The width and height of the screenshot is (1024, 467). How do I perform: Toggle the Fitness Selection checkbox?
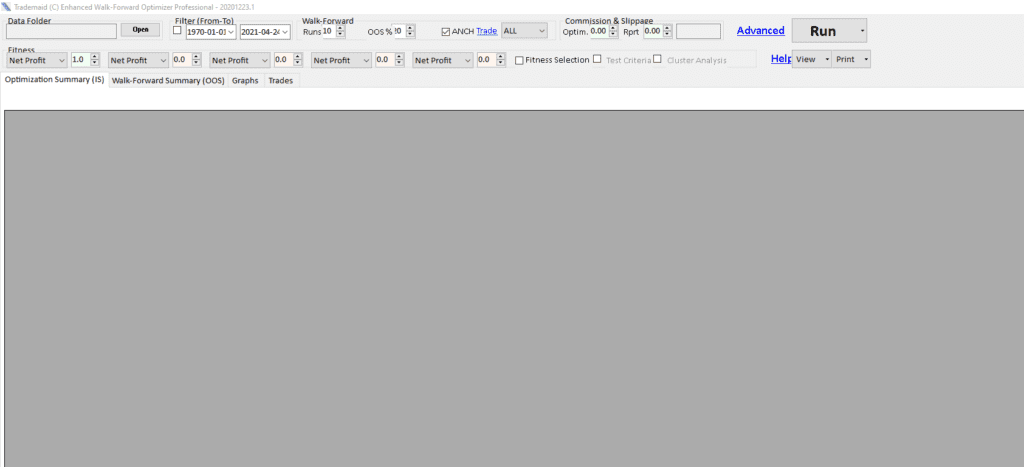pyautogui.click(x=519, y=60)
